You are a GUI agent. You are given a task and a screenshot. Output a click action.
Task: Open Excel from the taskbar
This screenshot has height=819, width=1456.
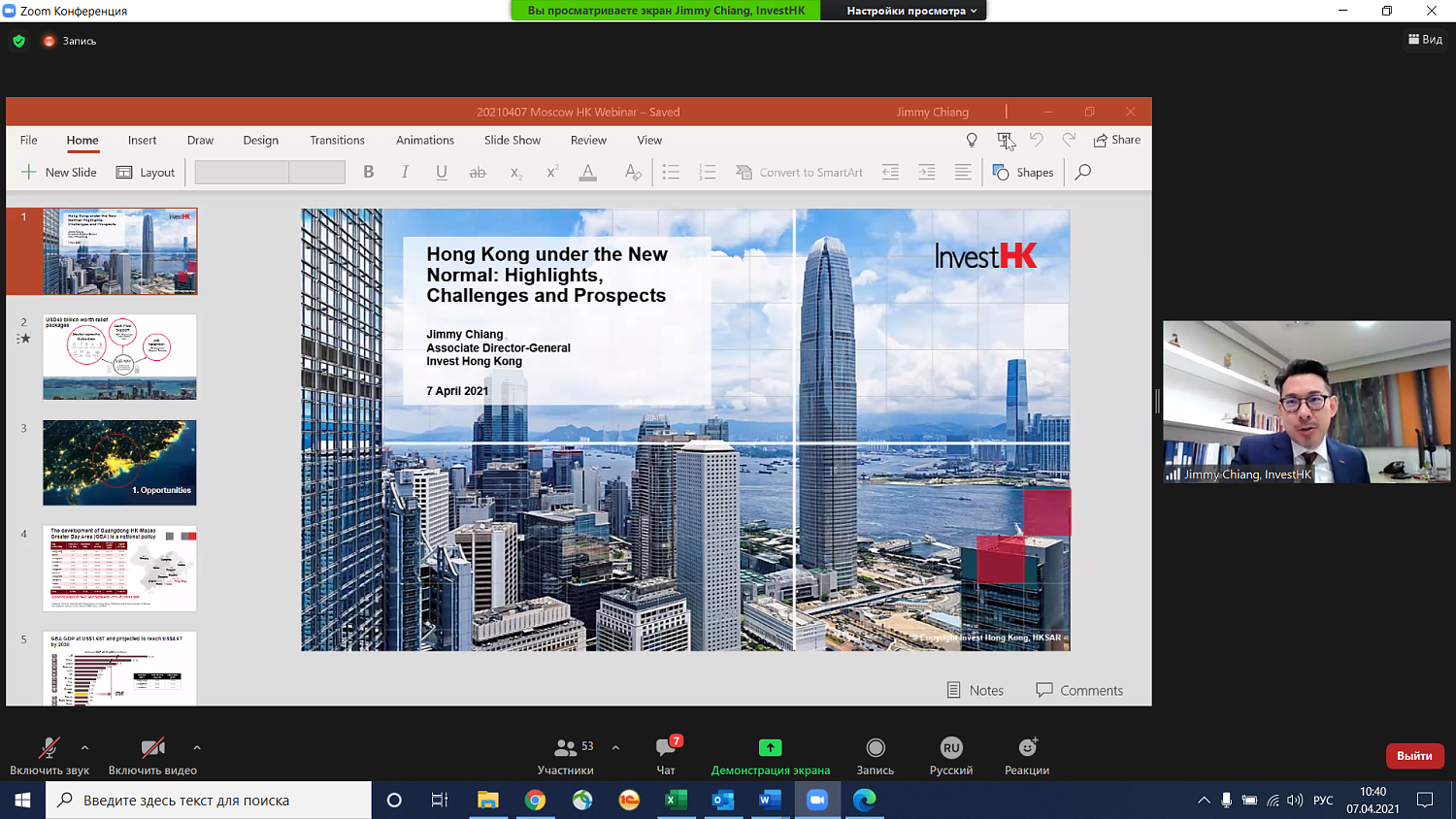677,800
